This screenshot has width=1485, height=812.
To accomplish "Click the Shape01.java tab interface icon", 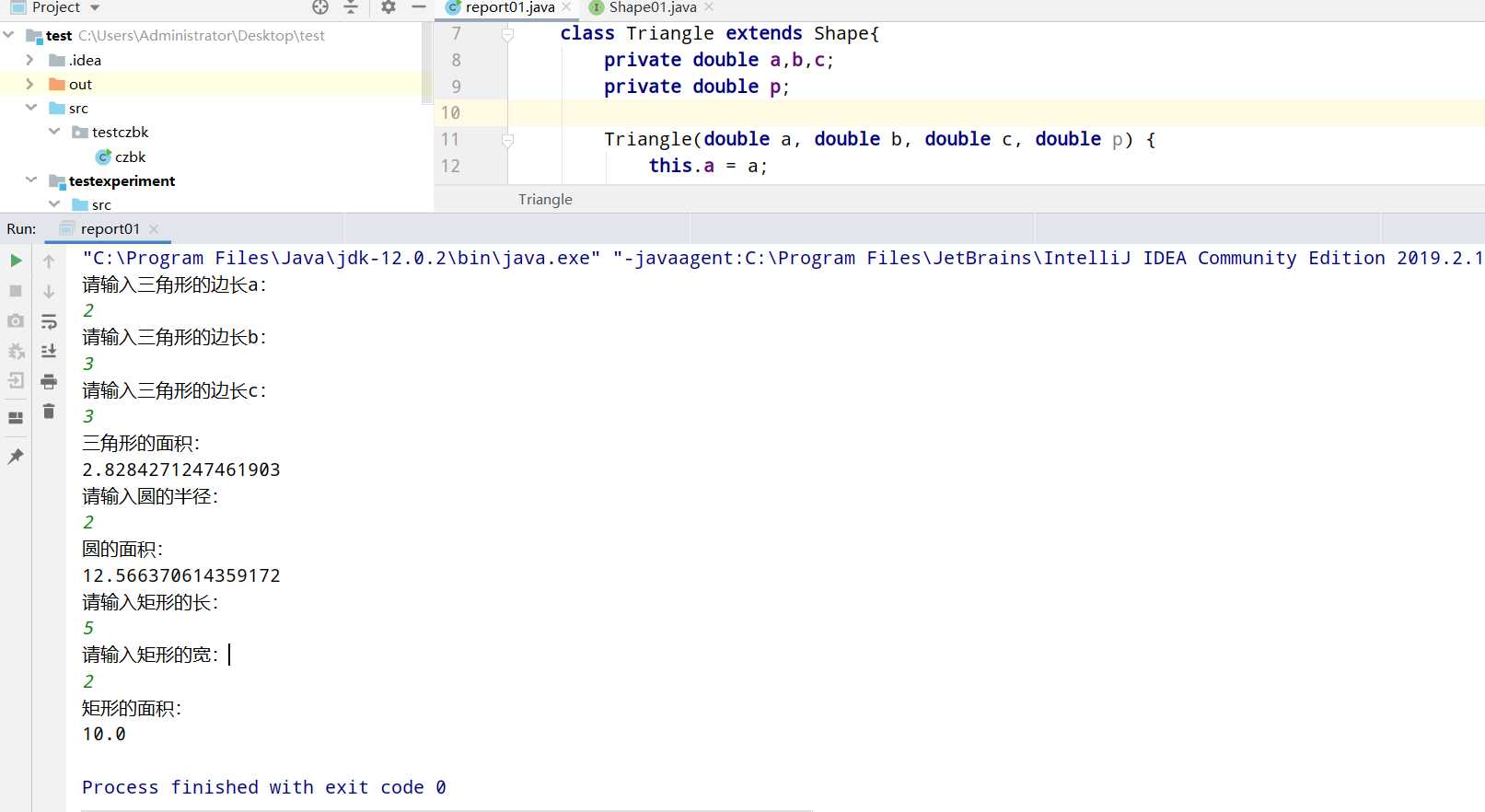I will [597, 7].
